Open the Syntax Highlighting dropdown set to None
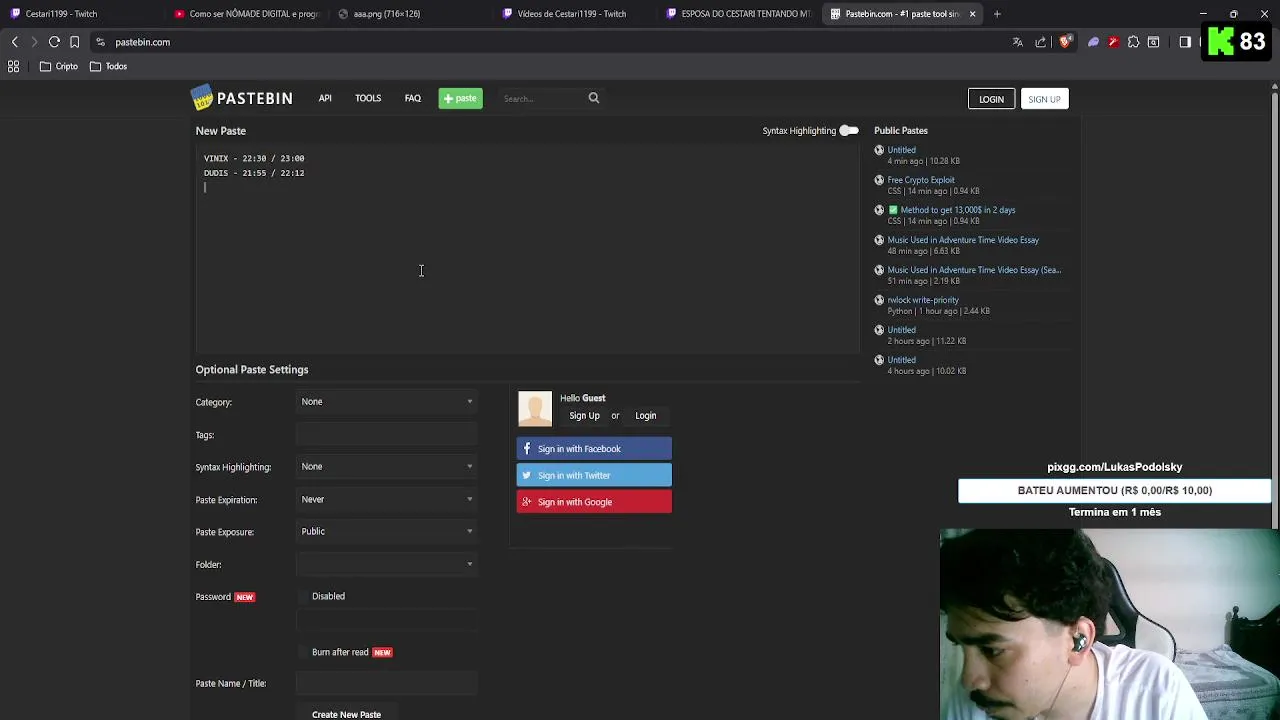Viewport: 1280px width, 720px height. tap(387, 467)
